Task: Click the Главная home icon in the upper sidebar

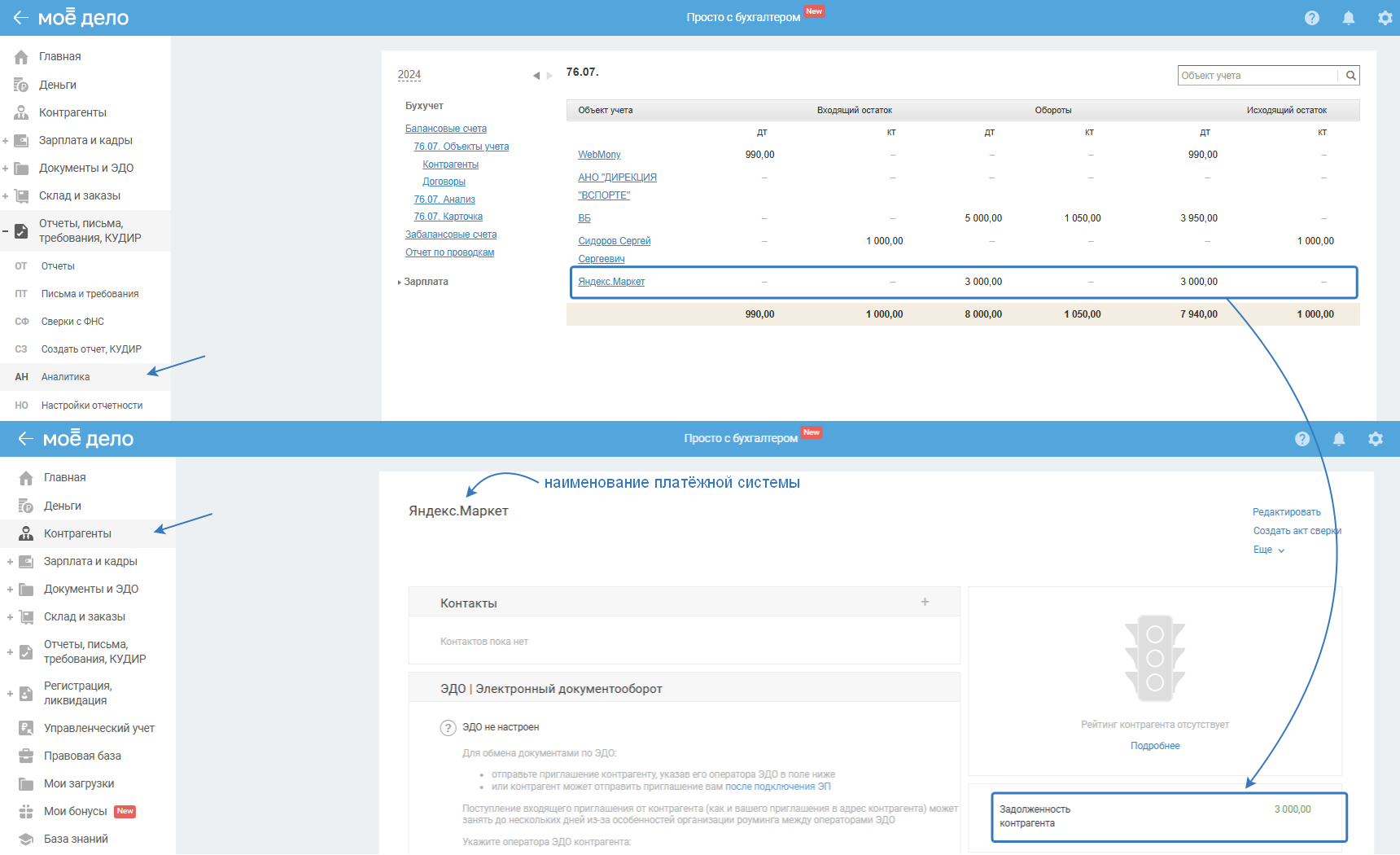Action: (21, 57)
